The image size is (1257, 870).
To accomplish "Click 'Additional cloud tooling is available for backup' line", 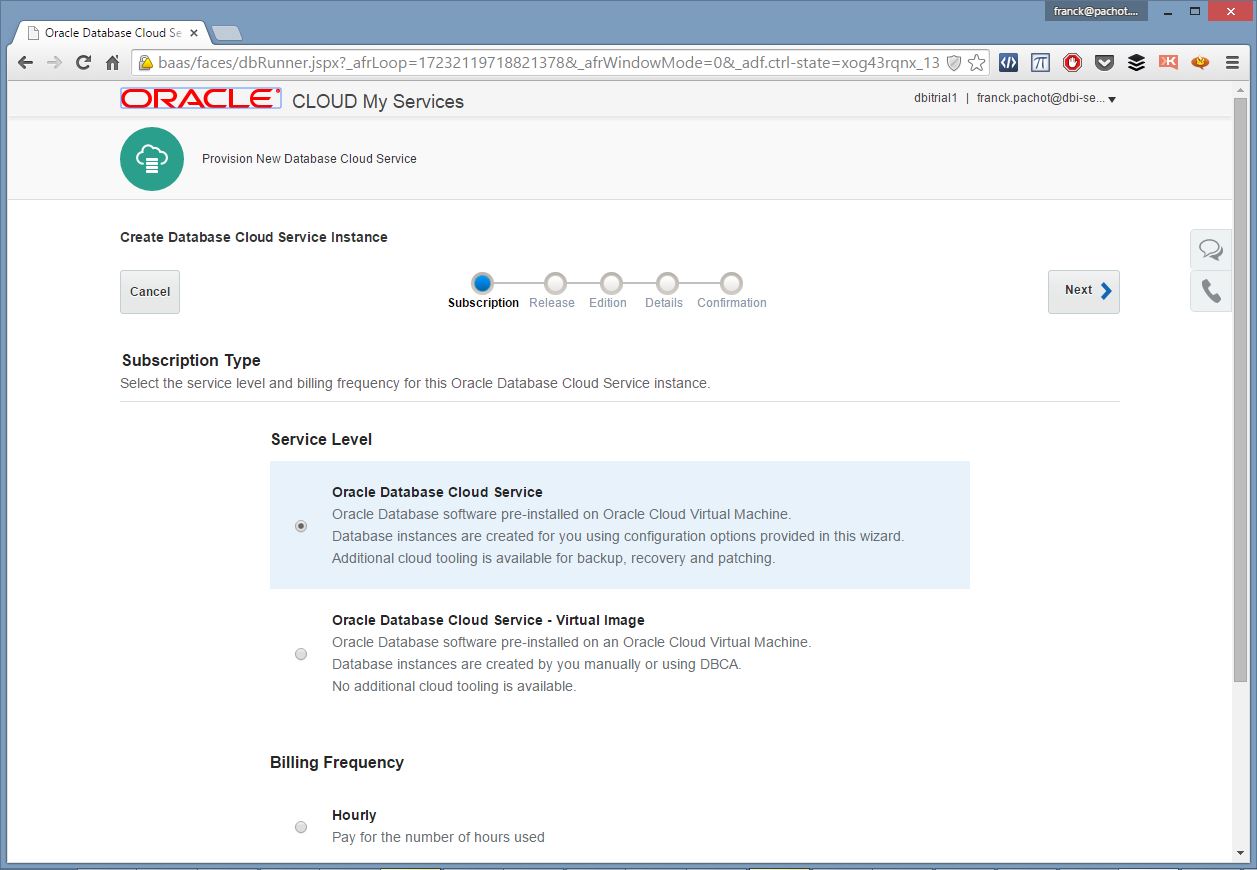I will click(553, 558).
